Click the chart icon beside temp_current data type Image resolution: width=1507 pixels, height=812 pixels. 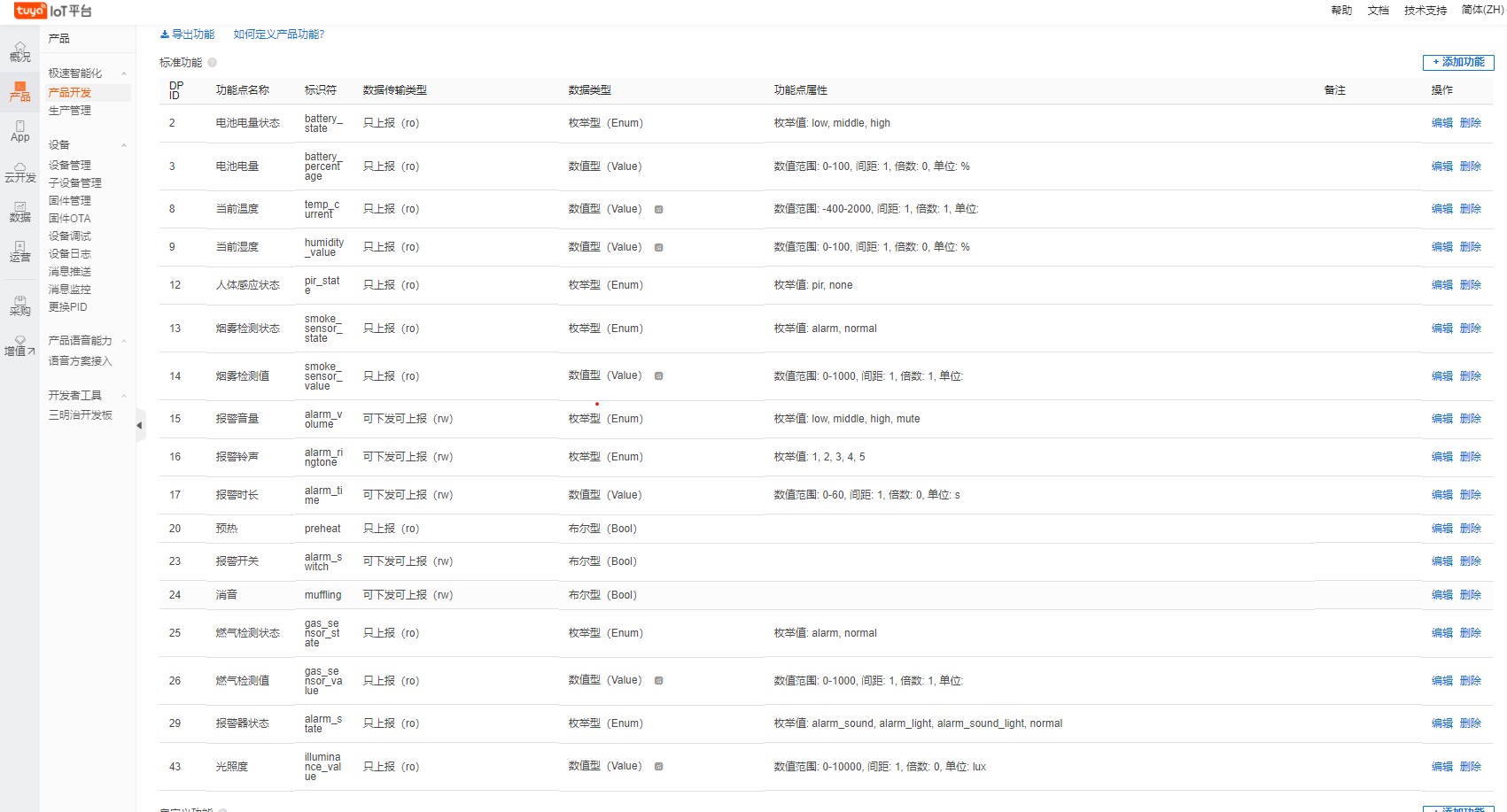click(x=658, y=210)
